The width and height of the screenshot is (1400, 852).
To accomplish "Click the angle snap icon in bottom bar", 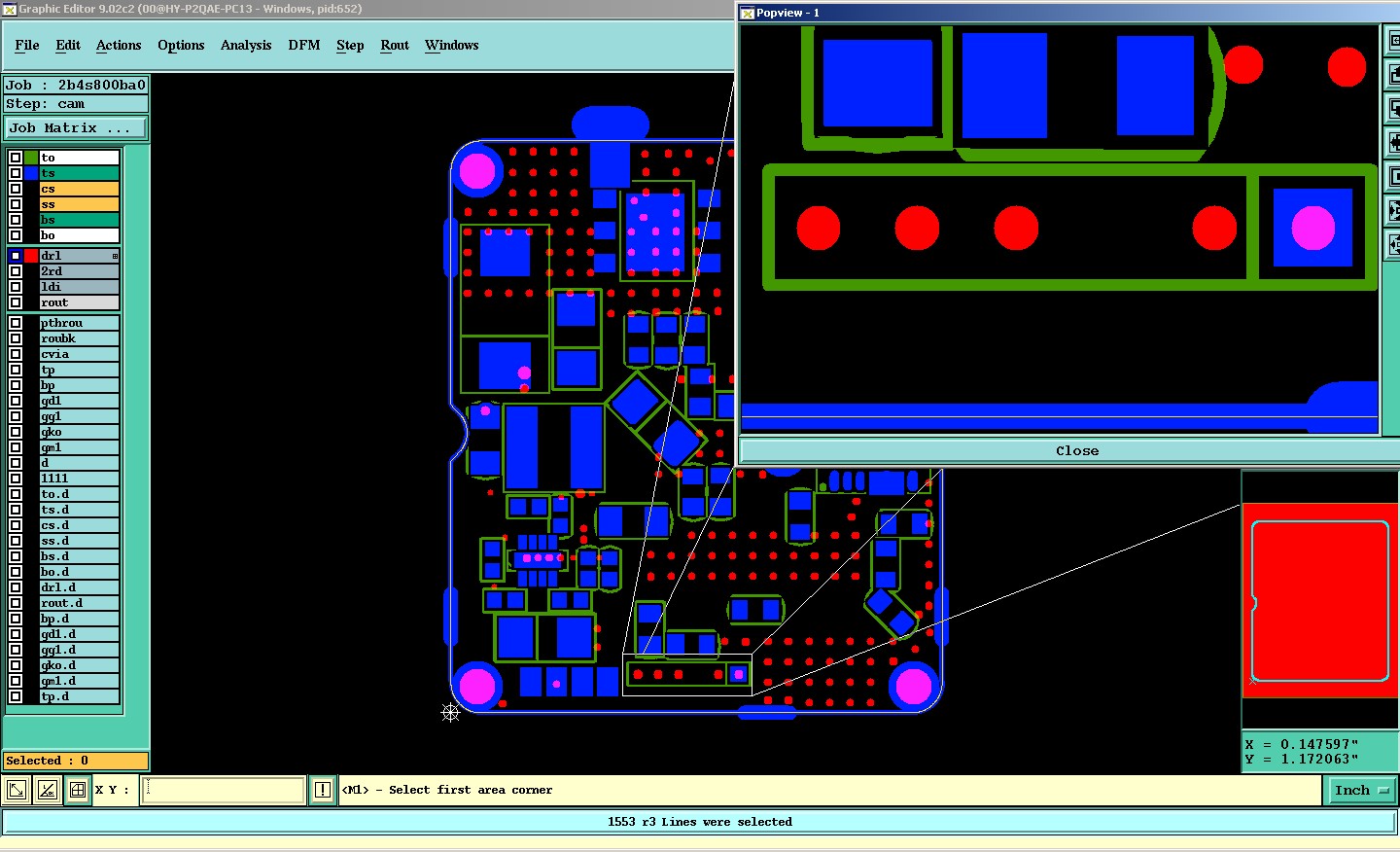I will [x=48, y=790].
